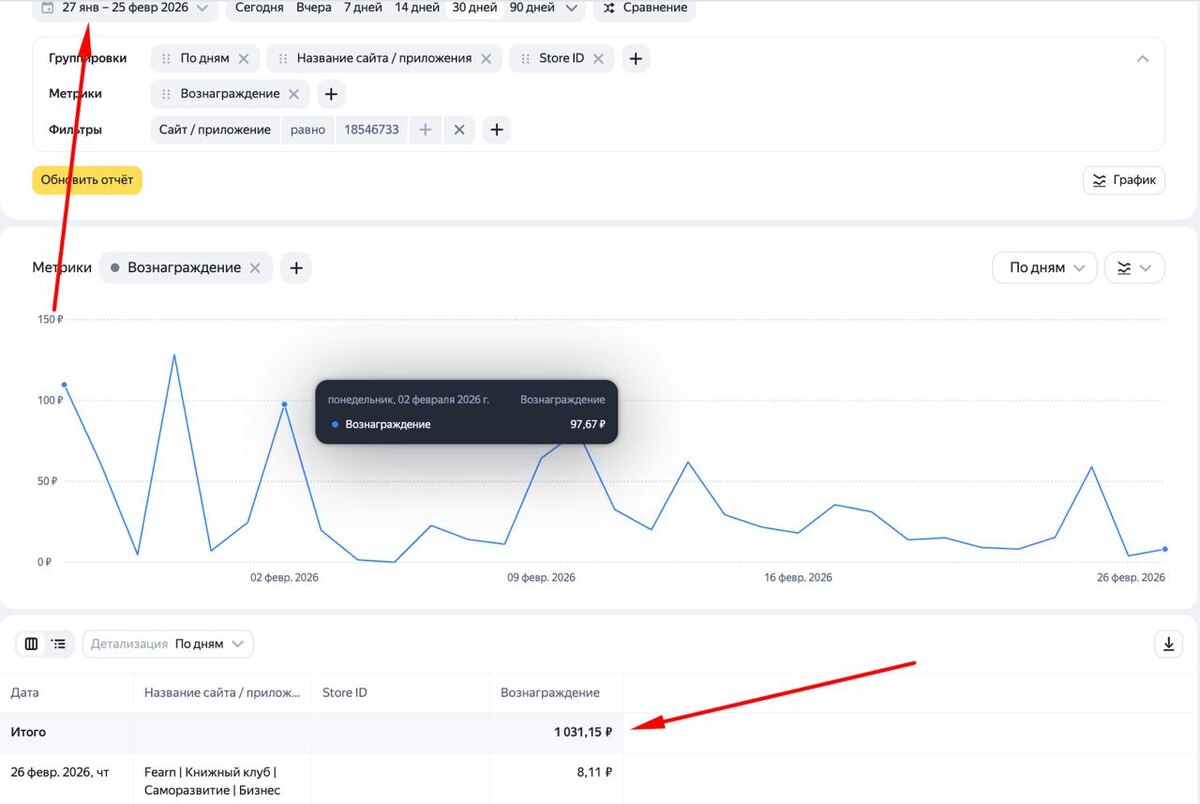This screenshot has height=804, width=1200.
Task: Open the Детализация По дням dropdown
Action: click(x=168, y=644)
